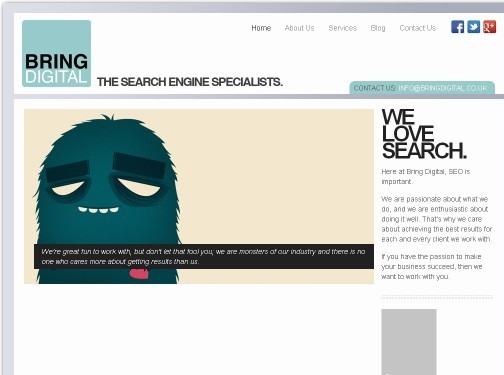This screenshot has height=375, width=504.
Task: Click the monster slideshow banner image
Action: (199, 196)
